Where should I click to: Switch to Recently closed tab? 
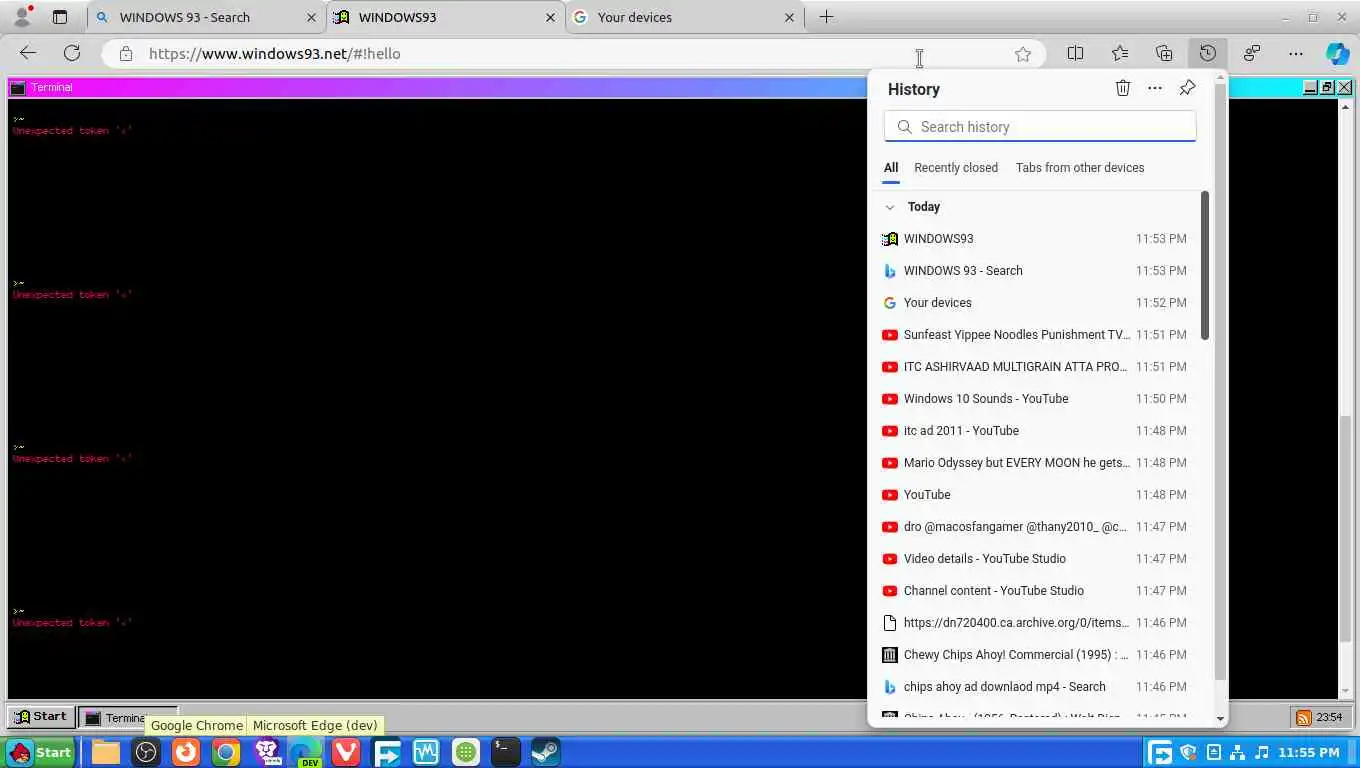pyautogui.click(x=956, y=168)
